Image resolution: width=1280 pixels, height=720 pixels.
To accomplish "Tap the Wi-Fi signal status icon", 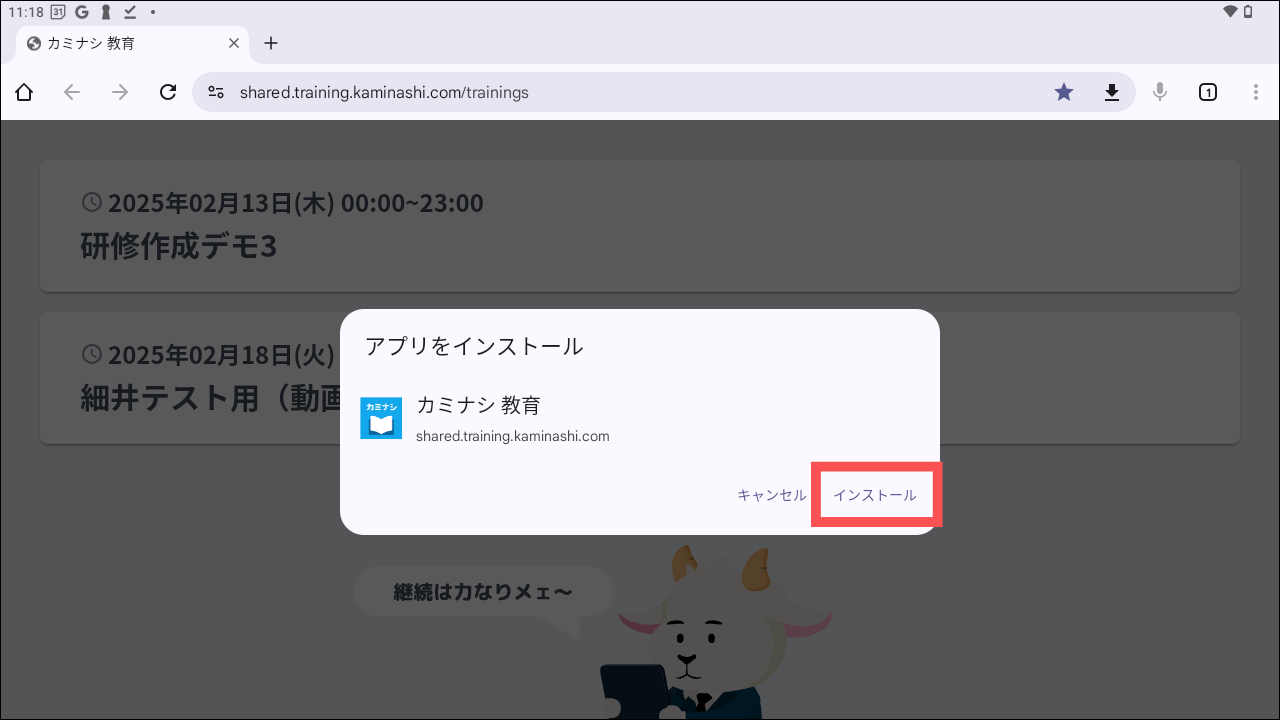I will (1230, 12).
